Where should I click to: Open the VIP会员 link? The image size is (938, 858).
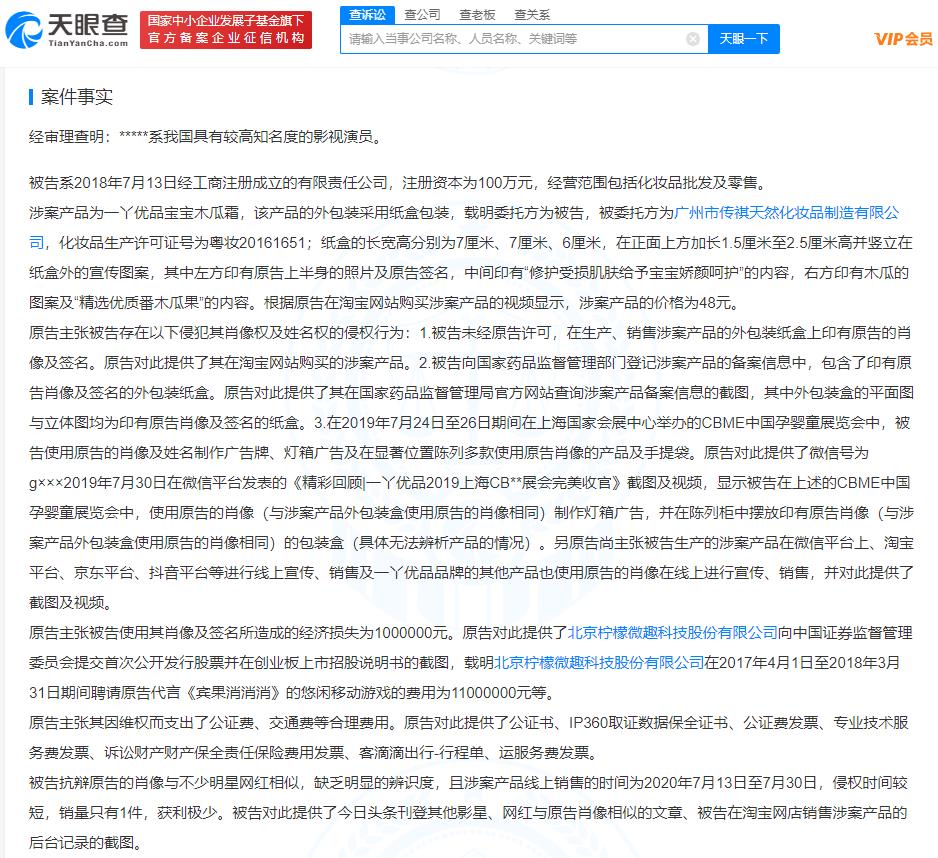click(x=903, y=39)
